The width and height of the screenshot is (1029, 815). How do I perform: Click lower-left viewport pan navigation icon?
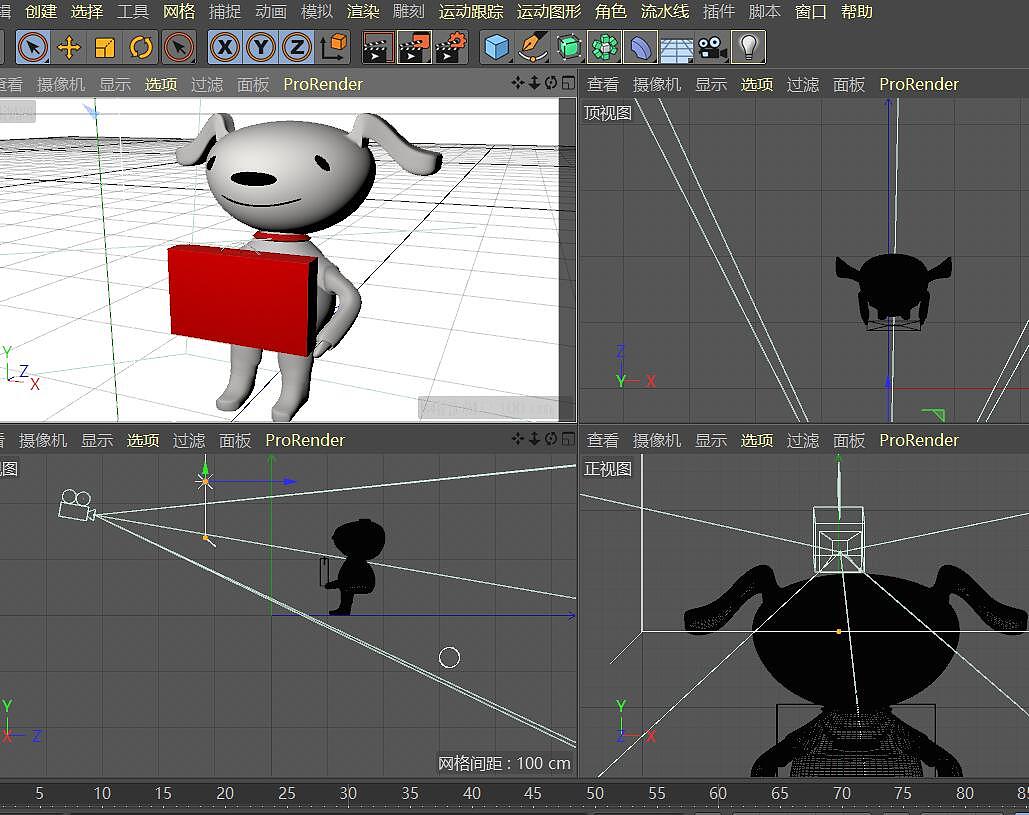point(518,438)
